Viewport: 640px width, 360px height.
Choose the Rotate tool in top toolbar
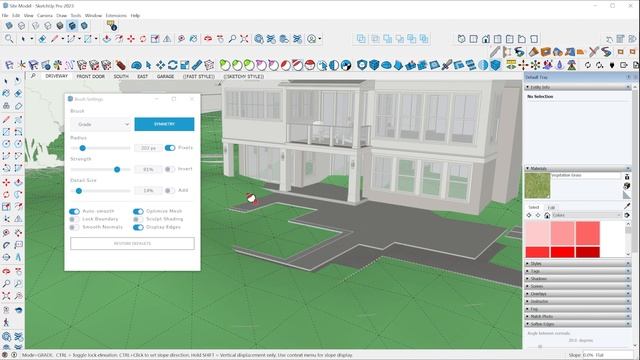[143, 39]
